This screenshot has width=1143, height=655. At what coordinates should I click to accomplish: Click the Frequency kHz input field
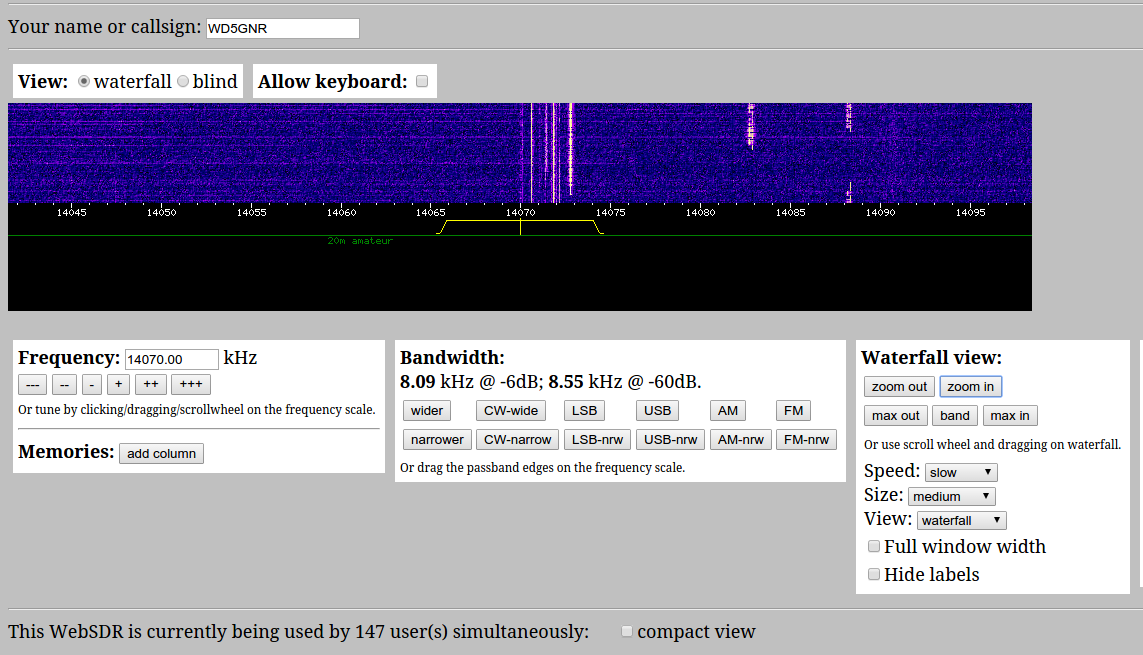171,360
